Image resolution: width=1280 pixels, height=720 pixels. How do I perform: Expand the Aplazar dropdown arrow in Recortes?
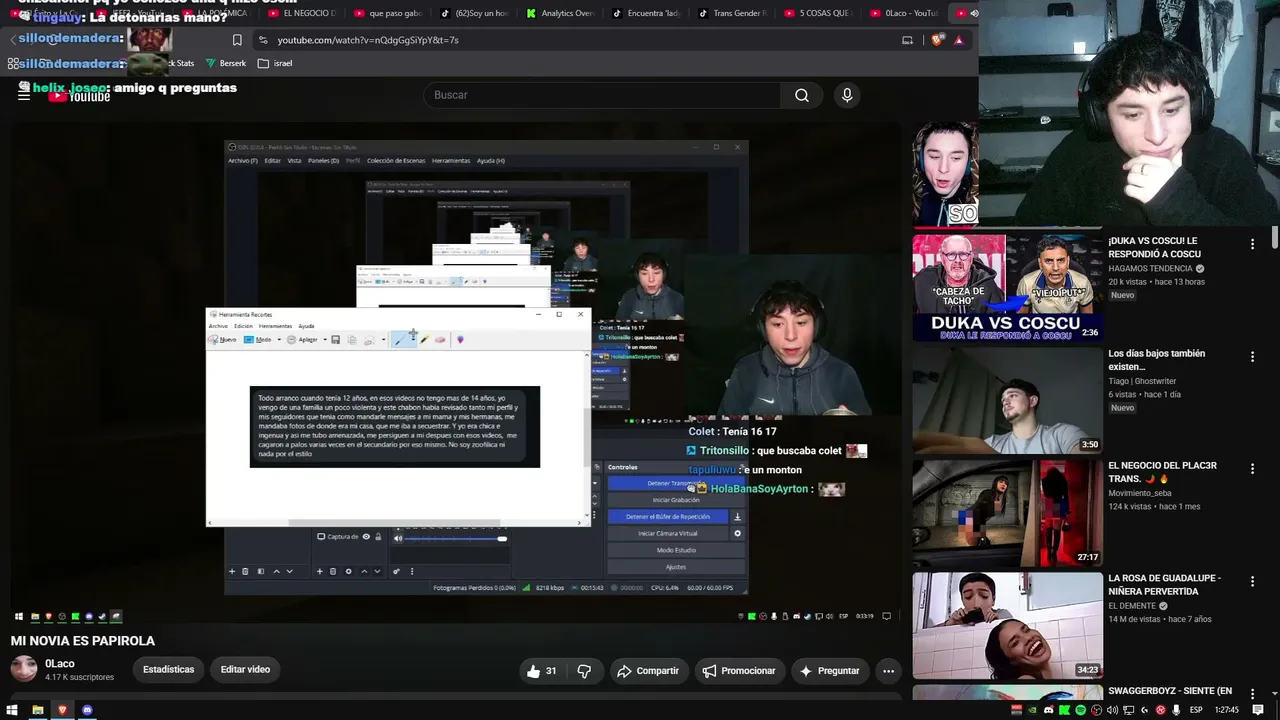click(325, 340)
